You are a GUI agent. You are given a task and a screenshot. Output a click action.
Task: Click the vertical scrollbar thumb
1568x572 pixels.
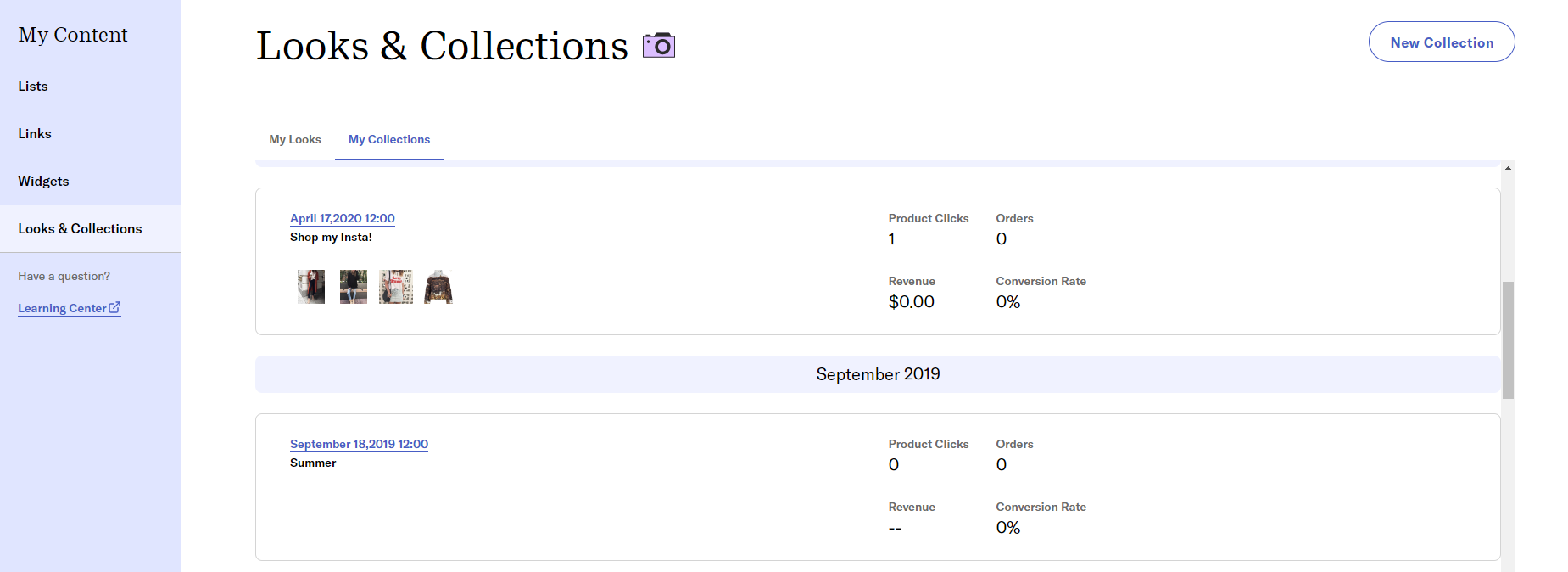(x=1508, y=339)
